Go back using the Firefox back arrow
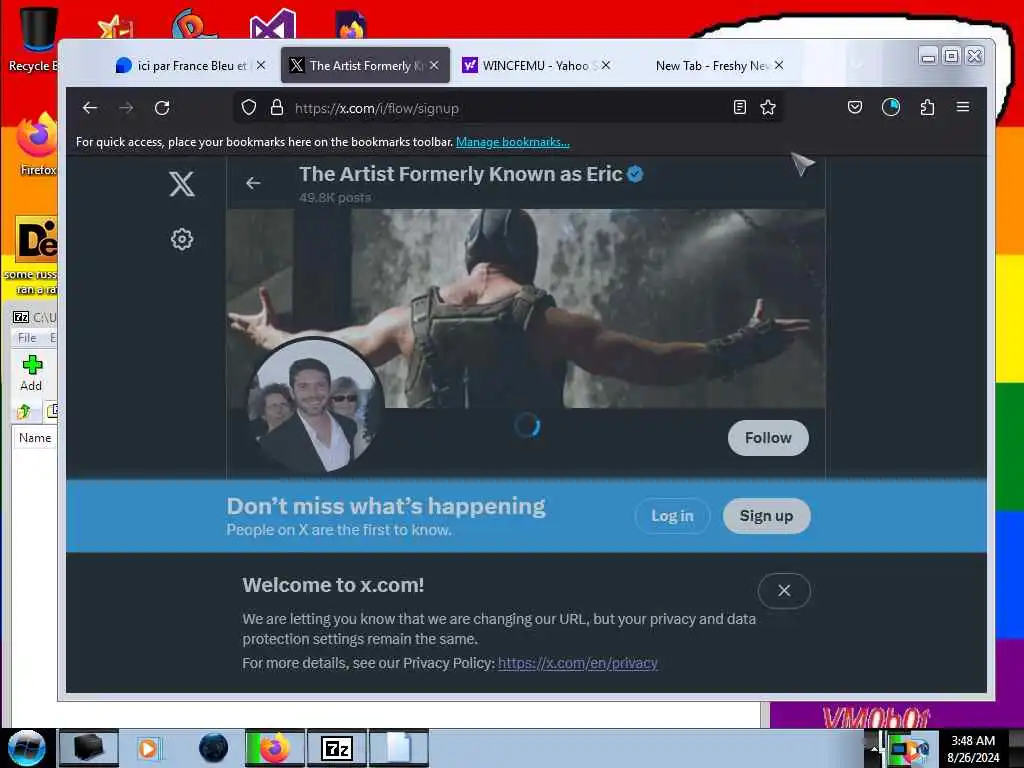Image resolution: width=1024 pixels, height=768 pixels. 89,108
